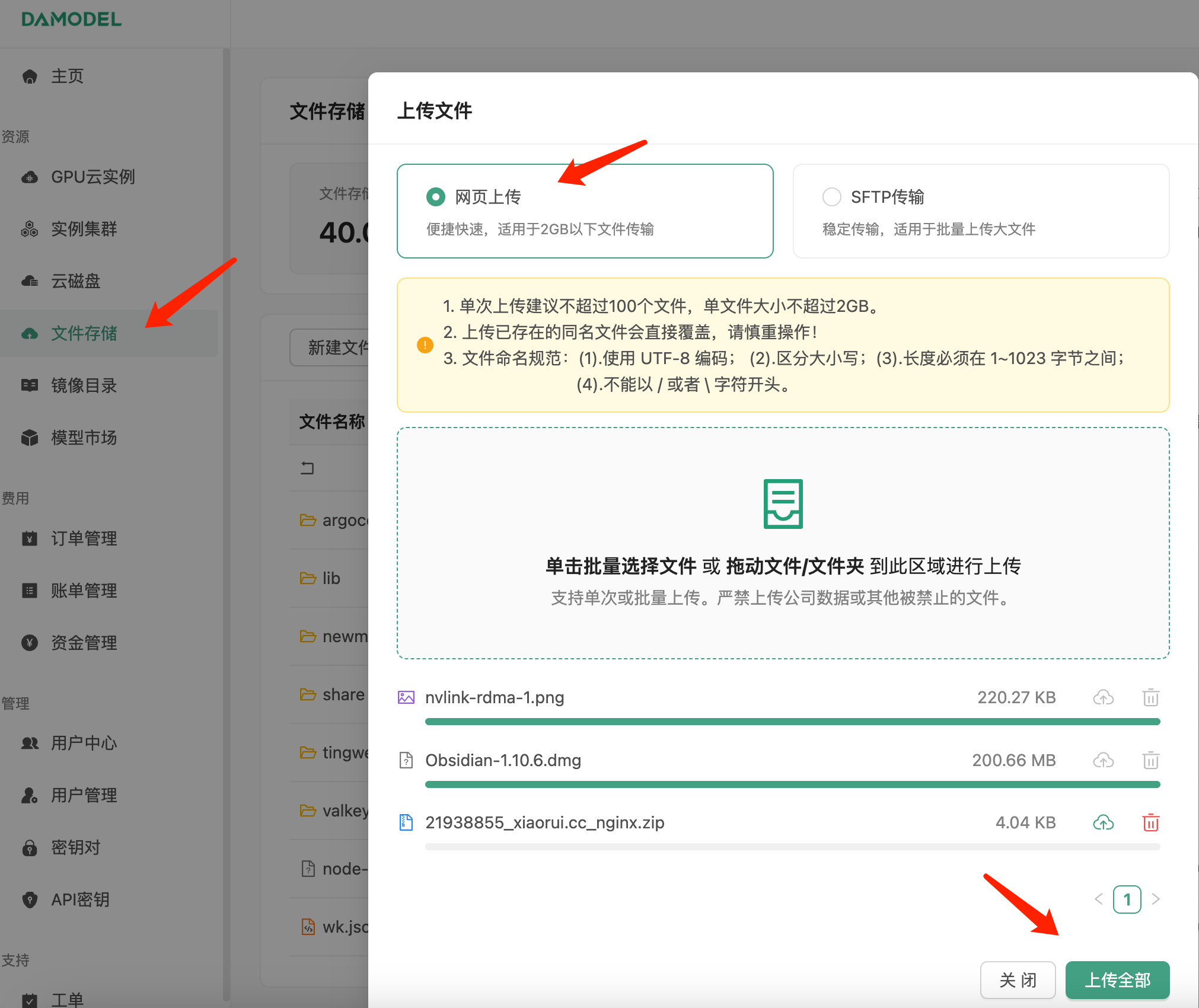Viewport: 1199px width, 1008px height.
Task: Click the DAMODEL logo
Action: [x=71, y=19]
